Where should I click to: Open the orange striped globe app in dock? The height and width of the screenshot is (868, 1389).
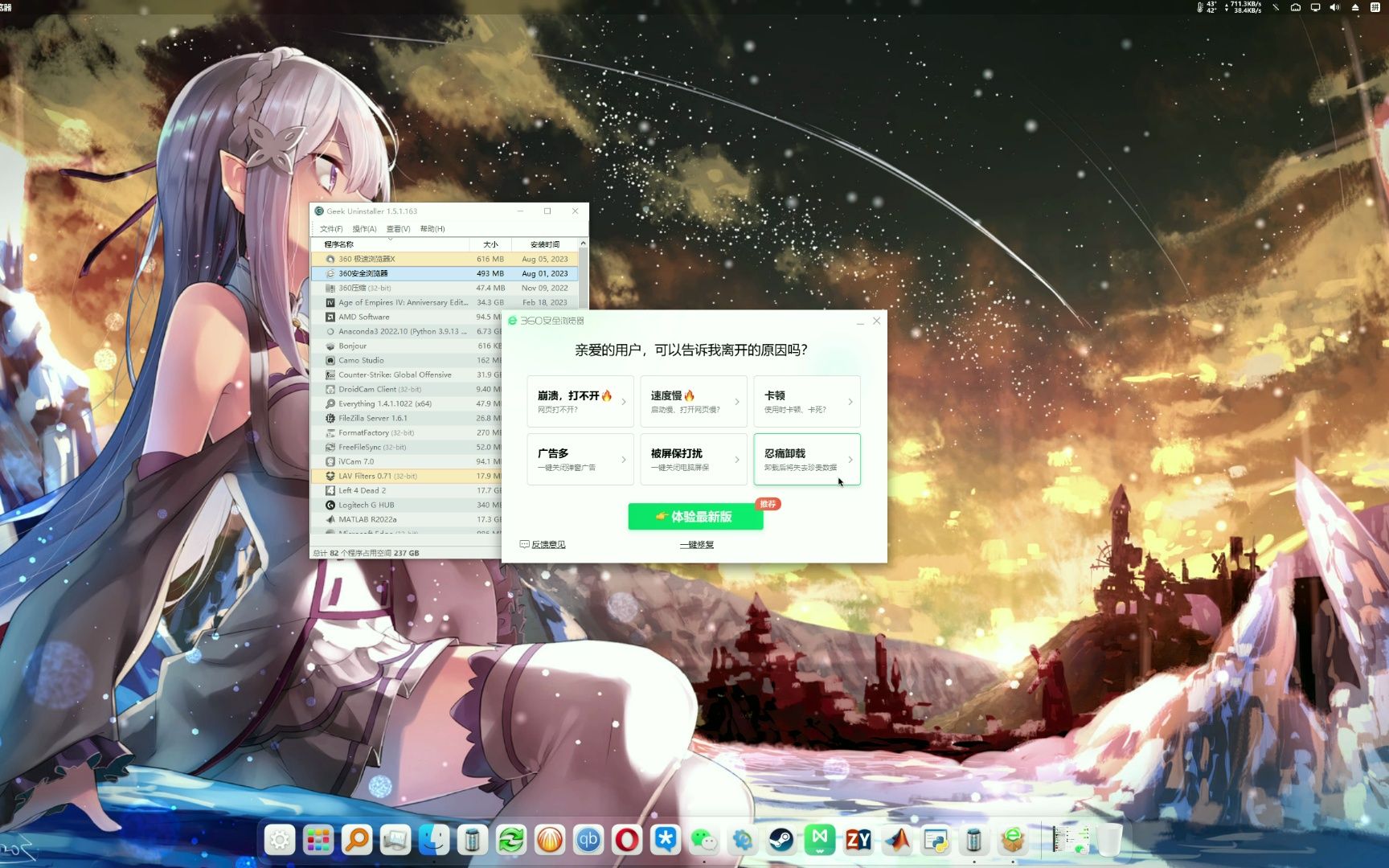point(550,841)
